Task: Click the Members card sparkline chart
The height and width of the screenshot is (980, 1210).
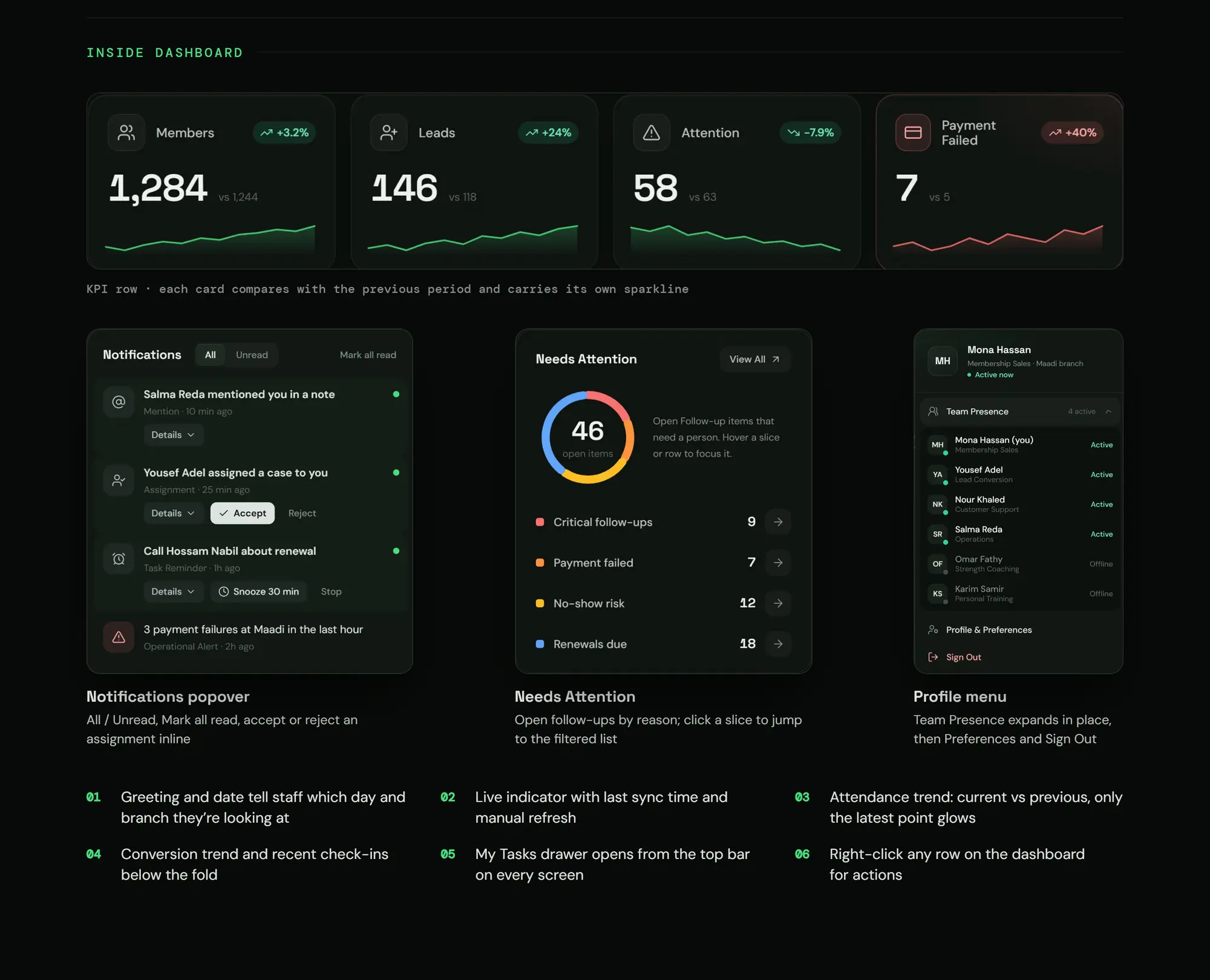Action: click(210, 238)
